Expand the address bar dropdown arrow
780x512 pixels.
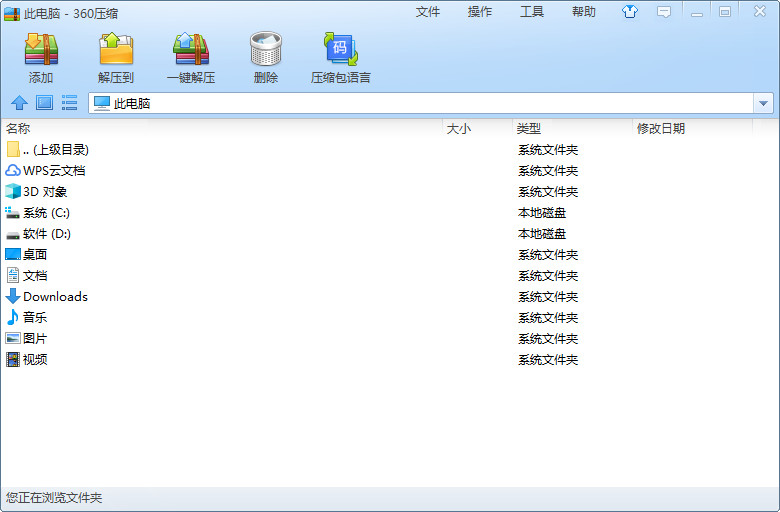coord(763,103)
